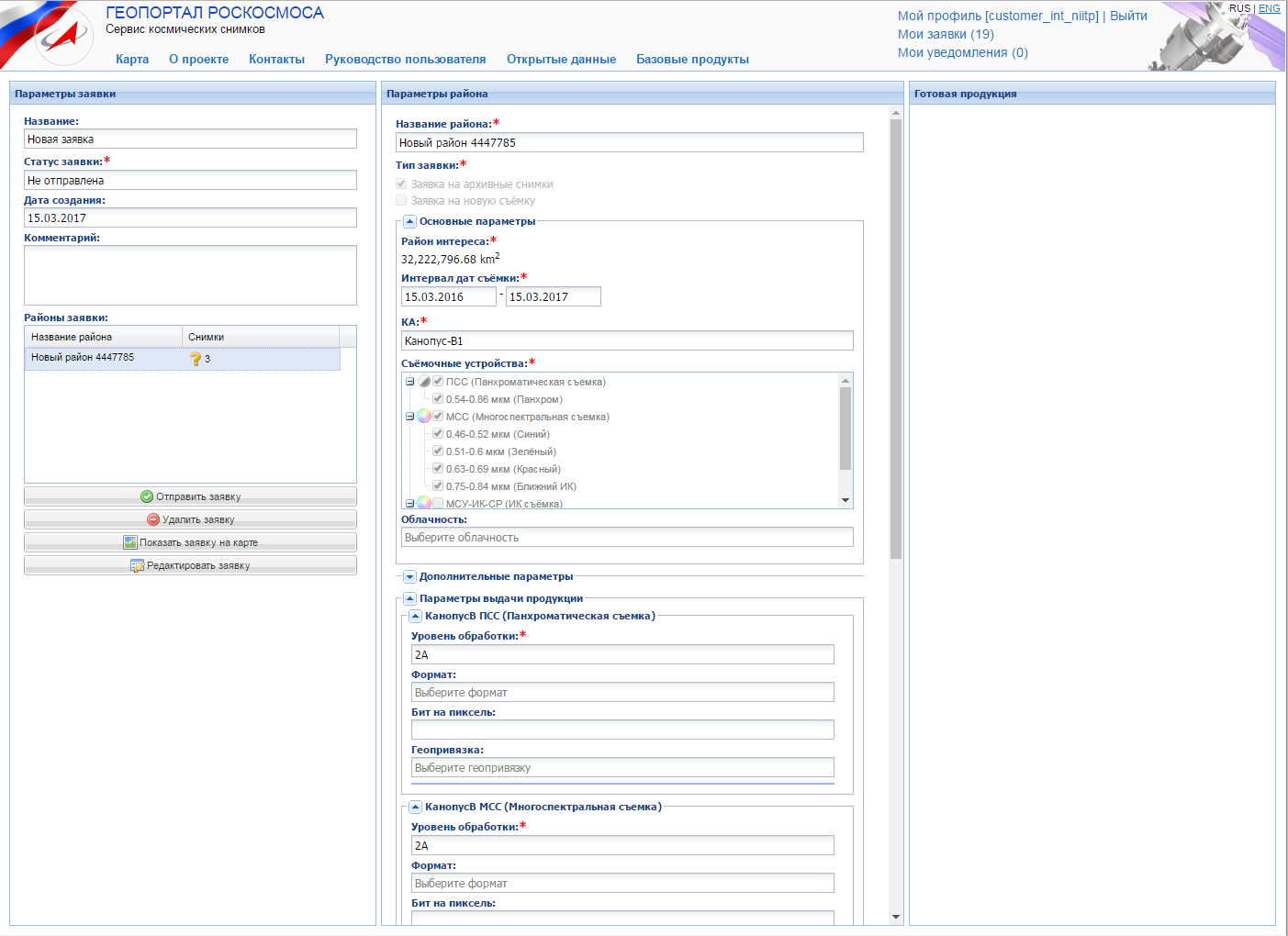Click the map icon on Показать заявку на карте

pos(130,542)
